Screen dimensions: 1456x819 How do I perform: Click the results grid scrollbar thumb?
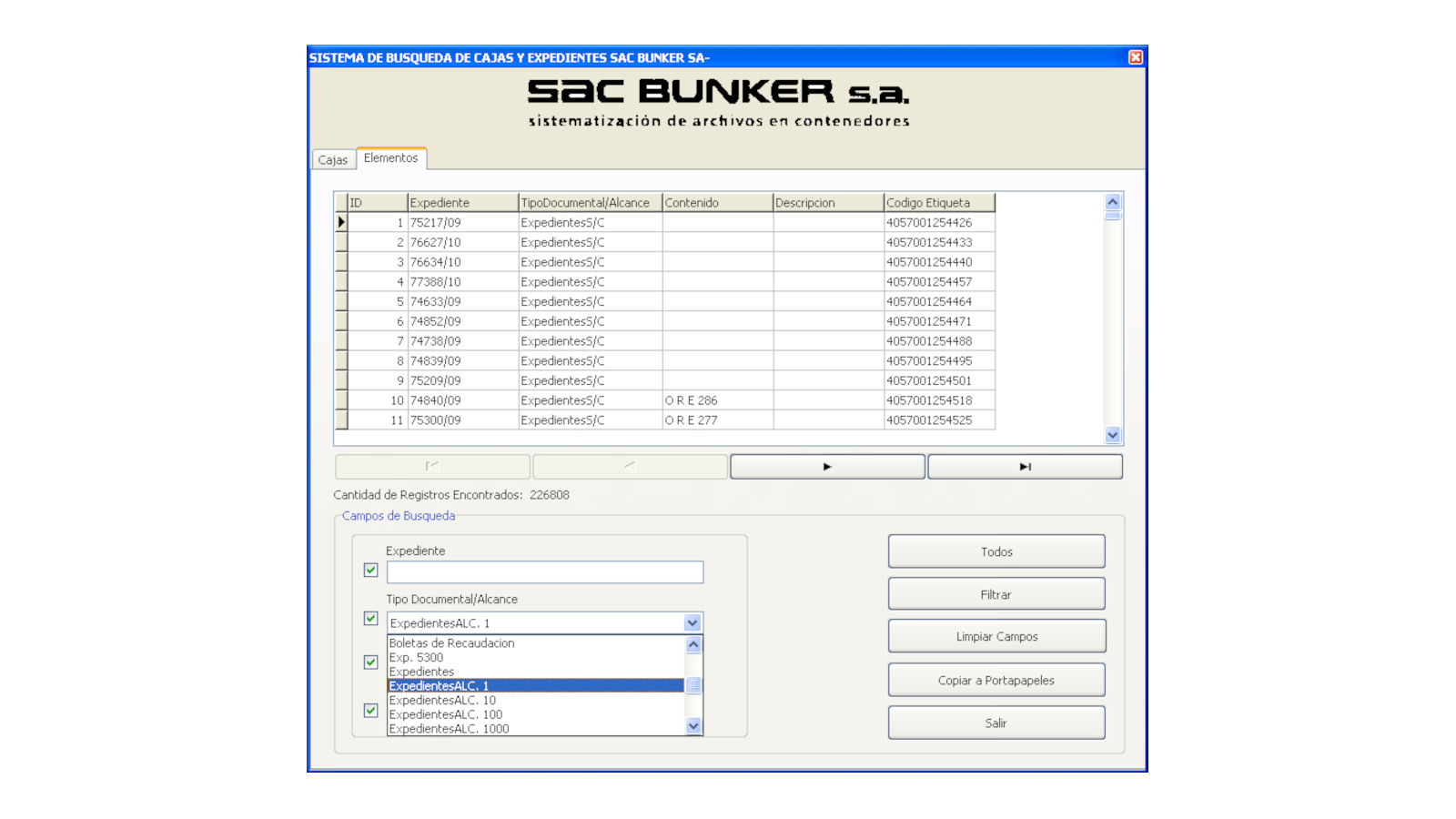[1113, 216]
